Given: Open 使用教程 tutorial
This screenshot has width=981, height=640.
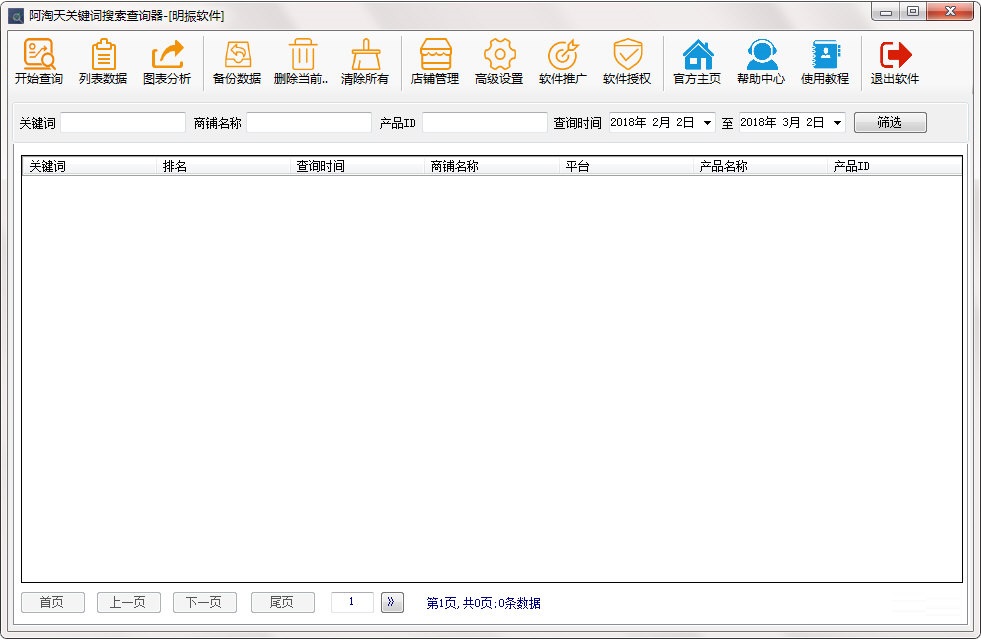Looking at the screenshot, I should [824, 62].
